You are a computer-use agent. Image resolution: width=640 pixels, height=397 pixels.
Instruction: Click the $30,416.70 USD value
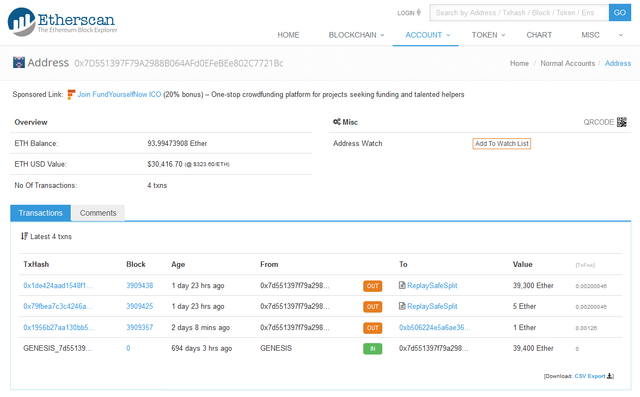coord(165,164)
